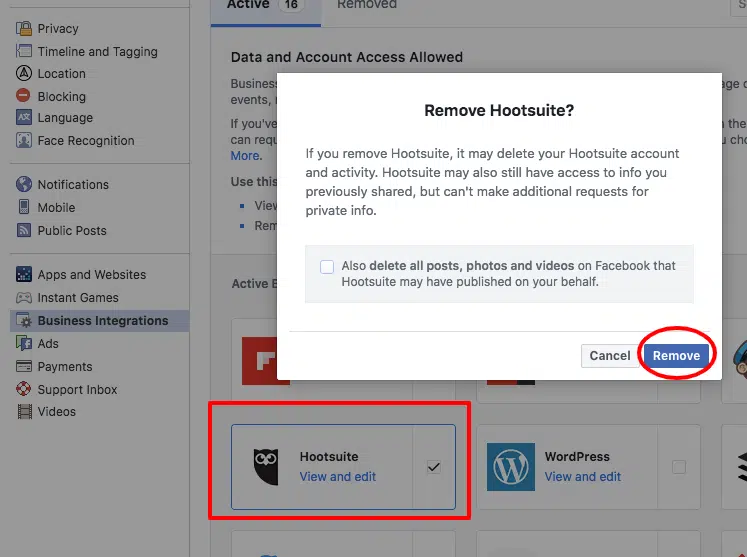Open Apps and Websites settings

(x=91, y=274)
